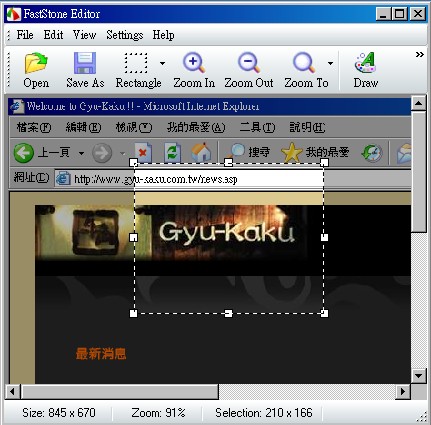Screen dimensions: 431x425
Task: Click the home icon in captured browser
Action: (x=201, y=153)
